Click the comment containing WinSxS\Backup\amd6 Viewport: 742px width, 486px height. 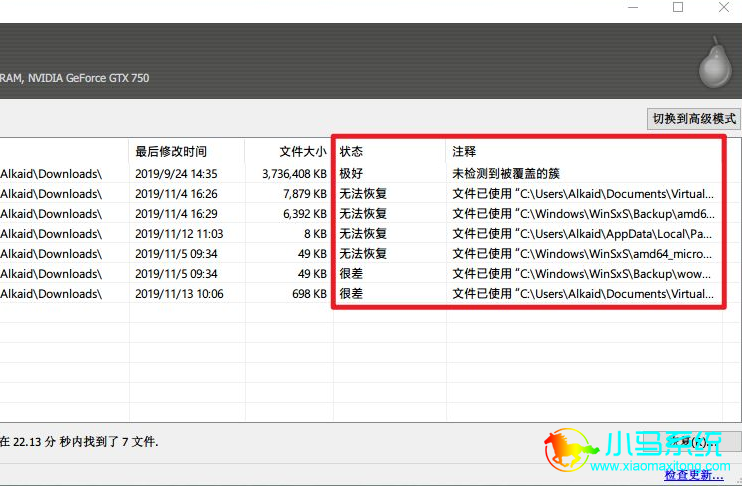pyautogui.click(x=583, y=214)
